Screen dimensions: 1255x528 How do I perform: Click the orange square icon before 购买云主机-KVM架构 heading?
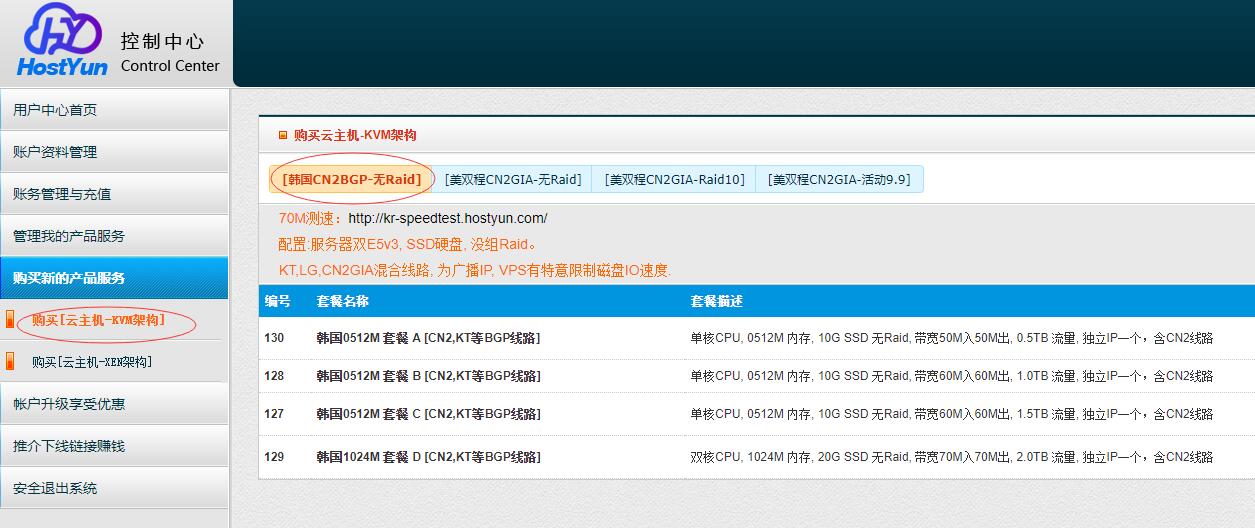[x=283, y=135]
